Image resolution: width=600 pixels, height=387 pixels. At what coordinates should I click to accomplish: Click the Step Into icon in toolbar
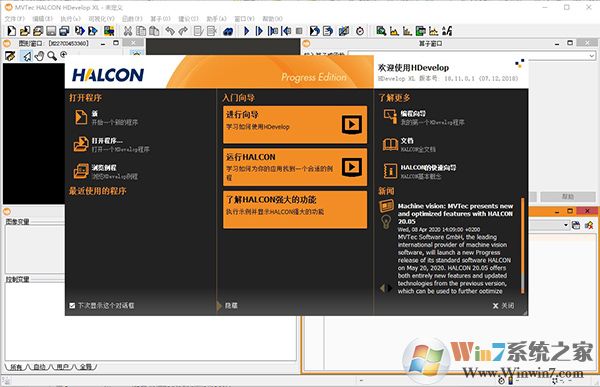click(x=273, y=31)
